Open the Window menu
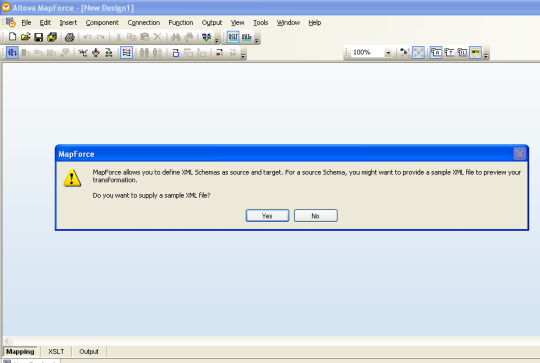Image resolution: width=540 pixels, height=363 pixels. [288, 23]
